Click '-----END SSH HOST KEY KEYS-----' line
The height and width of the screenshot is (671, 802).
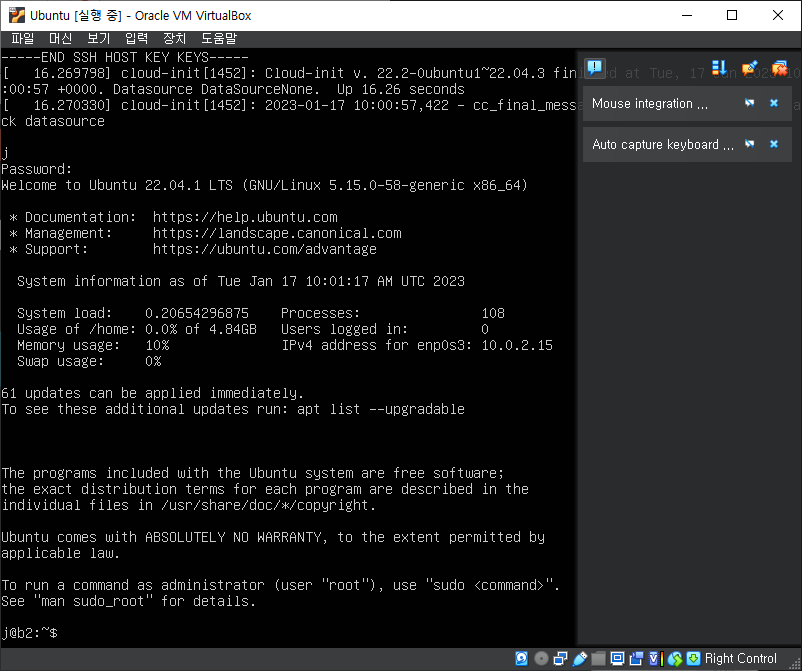click(x=125, y=57)
